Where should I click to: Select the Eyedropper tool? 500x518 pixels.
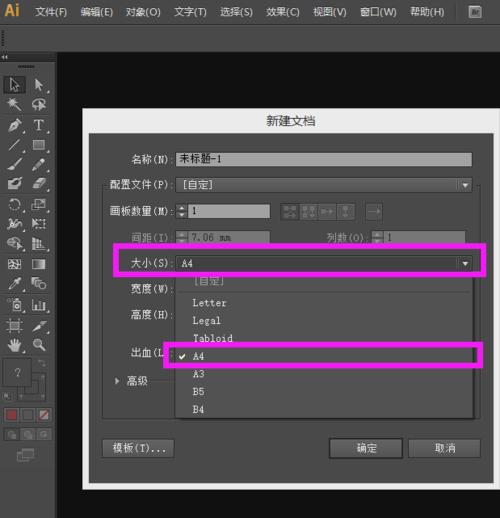click(14, 284)
